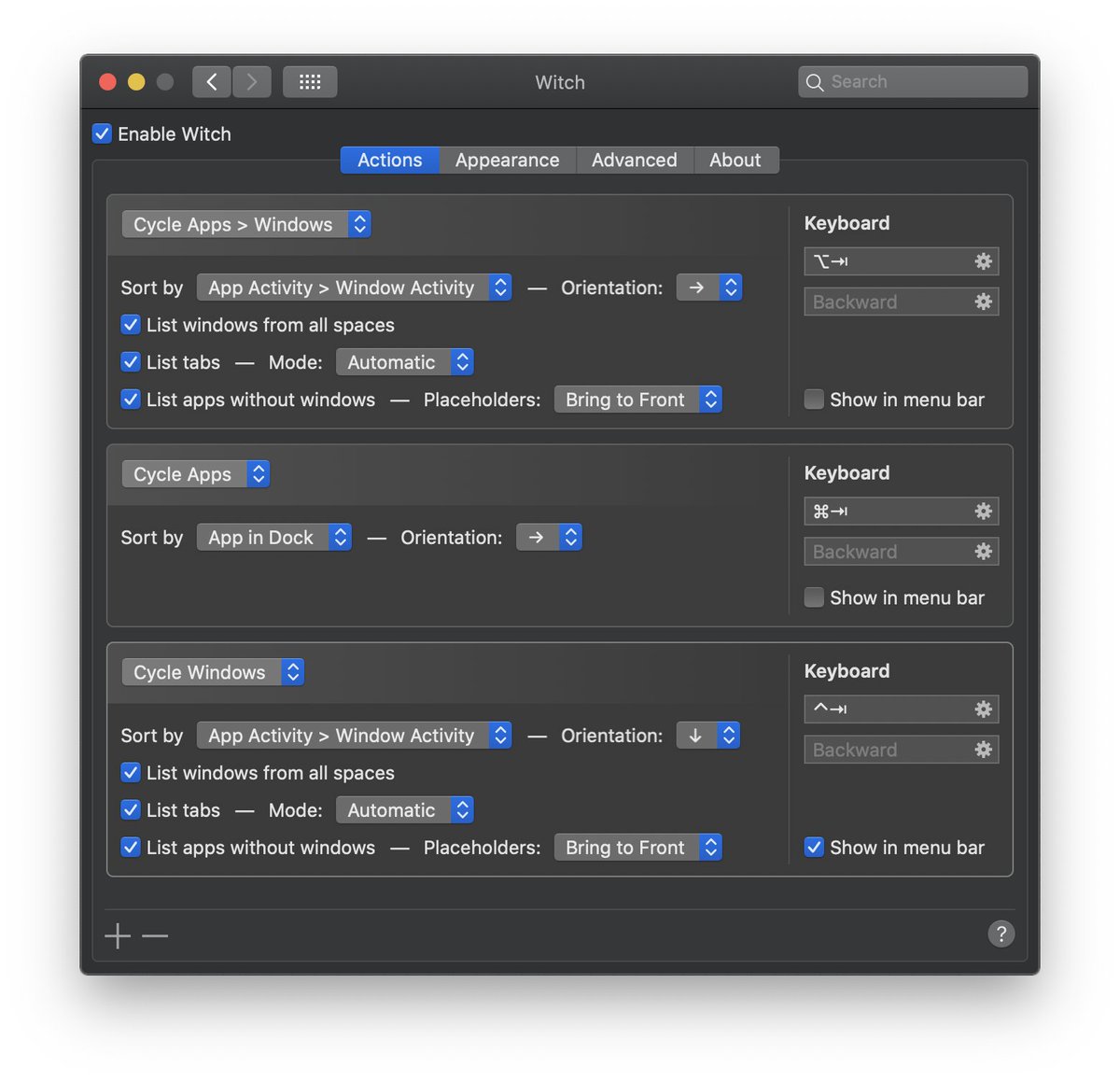
Task: Open Orientation dropdown in Cycle Apps > Windows section
Action: click(709, 288)
